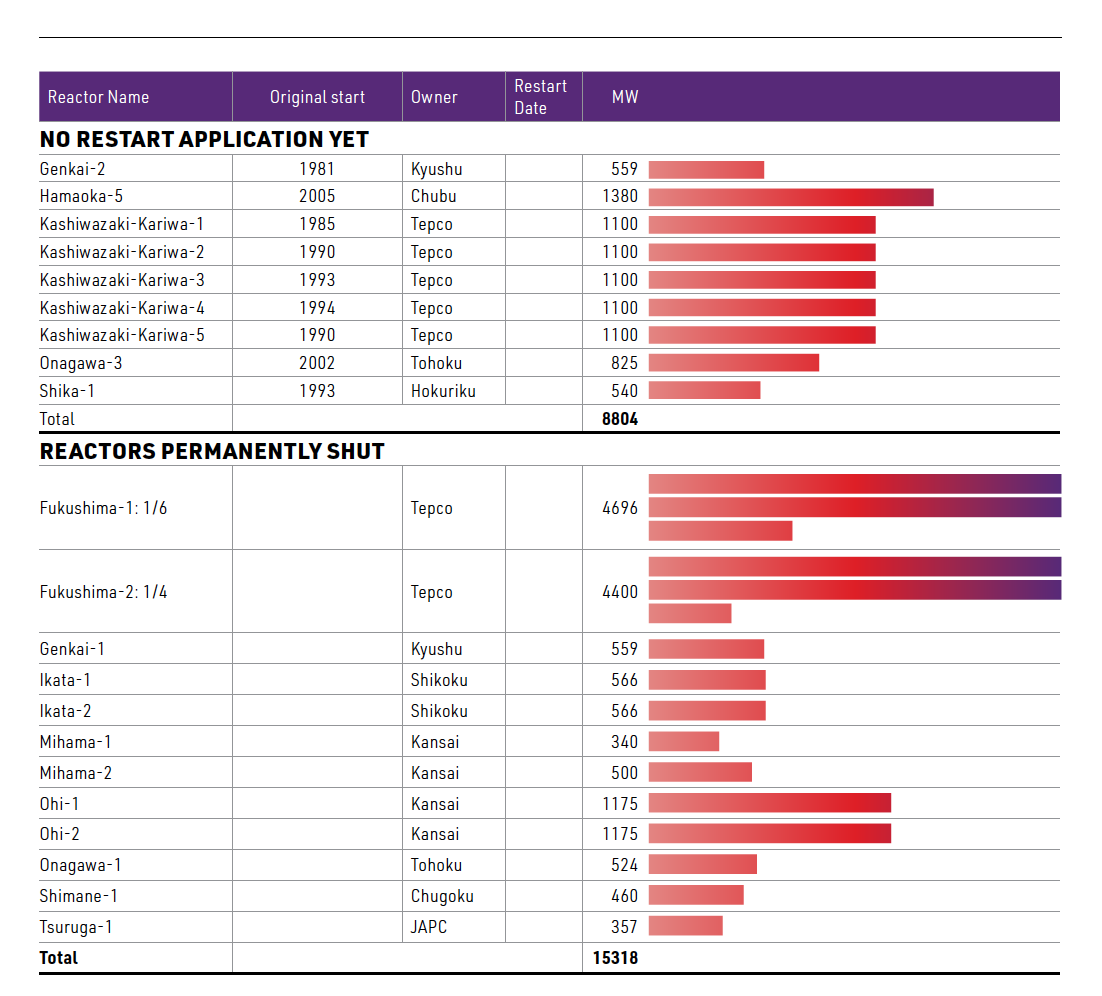The image size is (1102, 996).
Task: Click the Genkai-2 original start year 1981
Action: click(x=317, y=169)
